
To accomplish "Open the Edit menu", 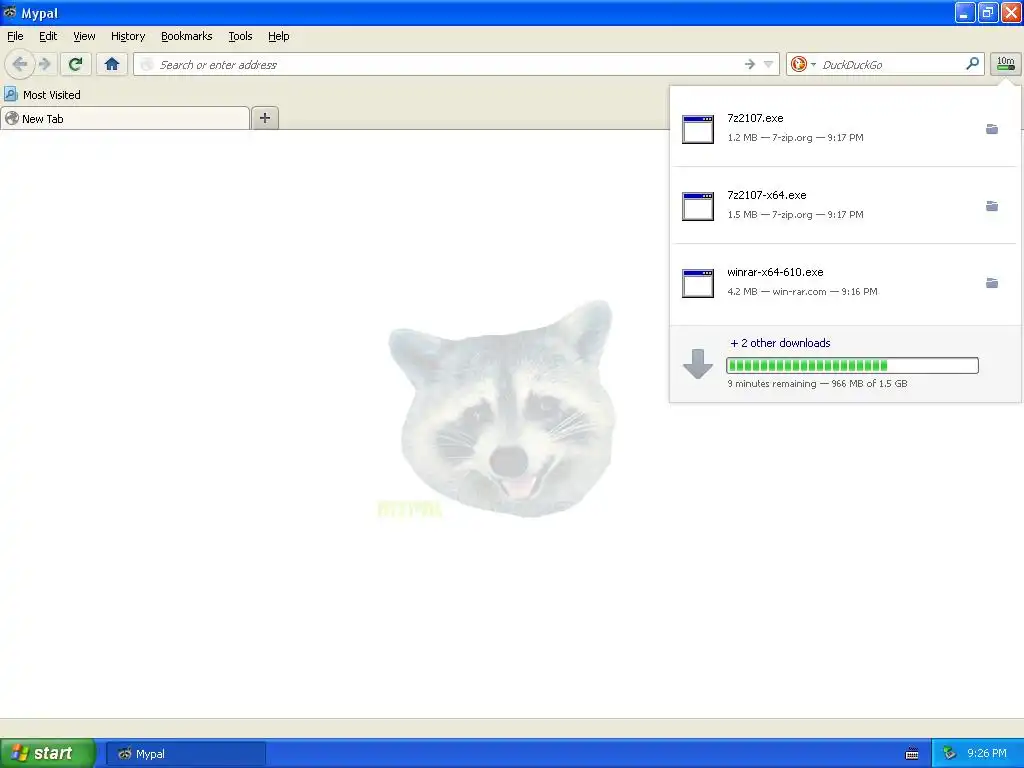I will (48, 36).
